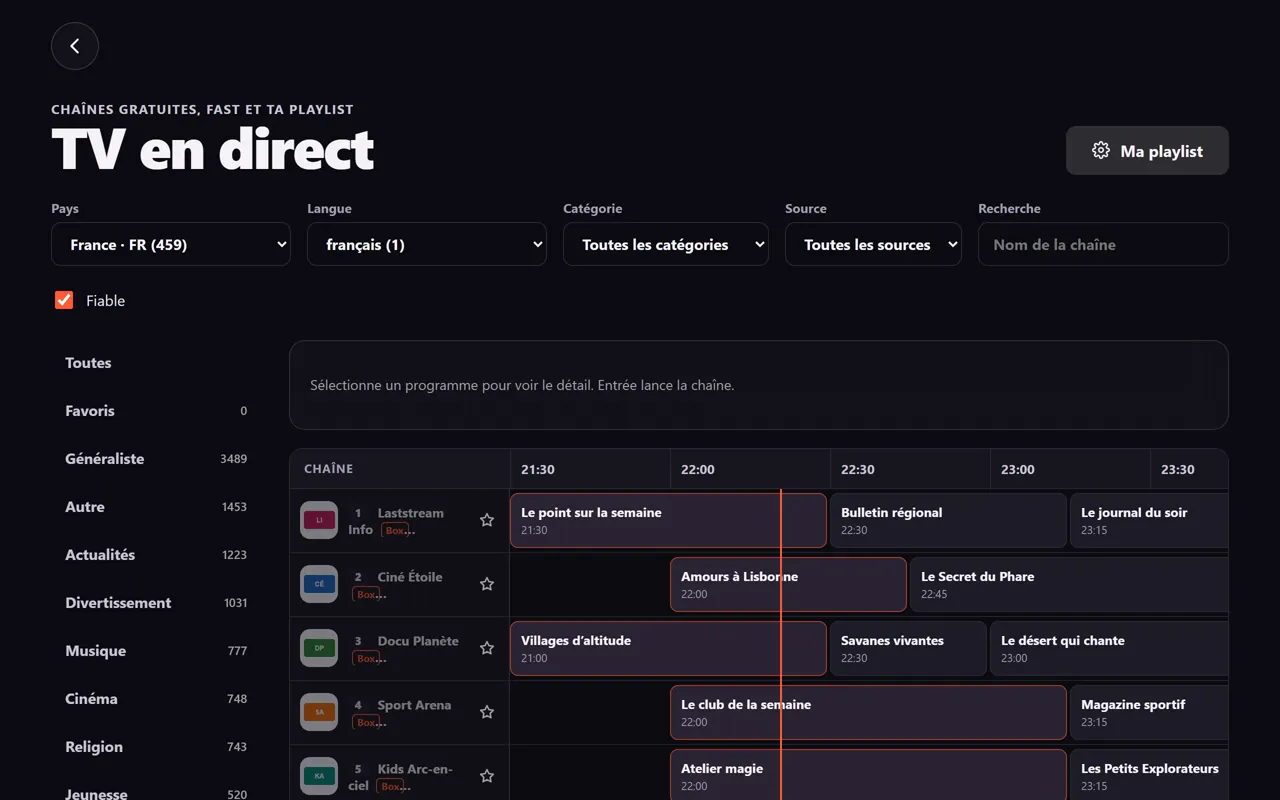Select program Le club de la semaine

(868, 712)
